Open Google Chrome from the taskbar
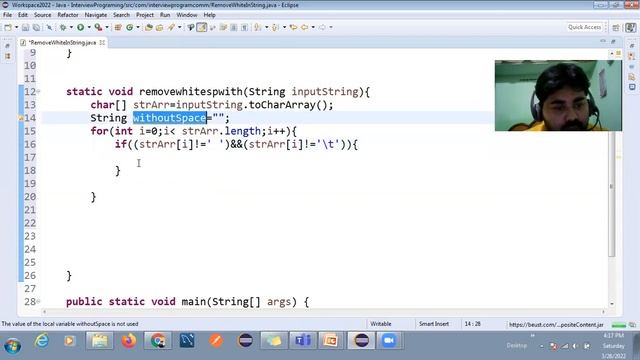The height and width of the screenshot is (360, 640). (158, 341)
